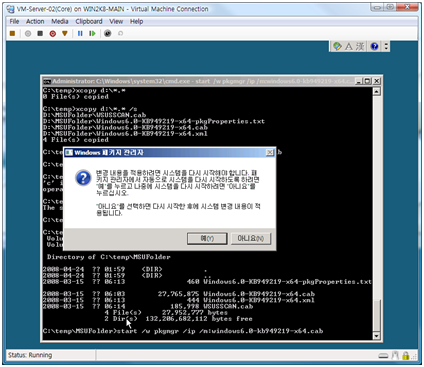Click the cmd window scrollbar down arrow

pyautogui.click(x=376, y=336)
